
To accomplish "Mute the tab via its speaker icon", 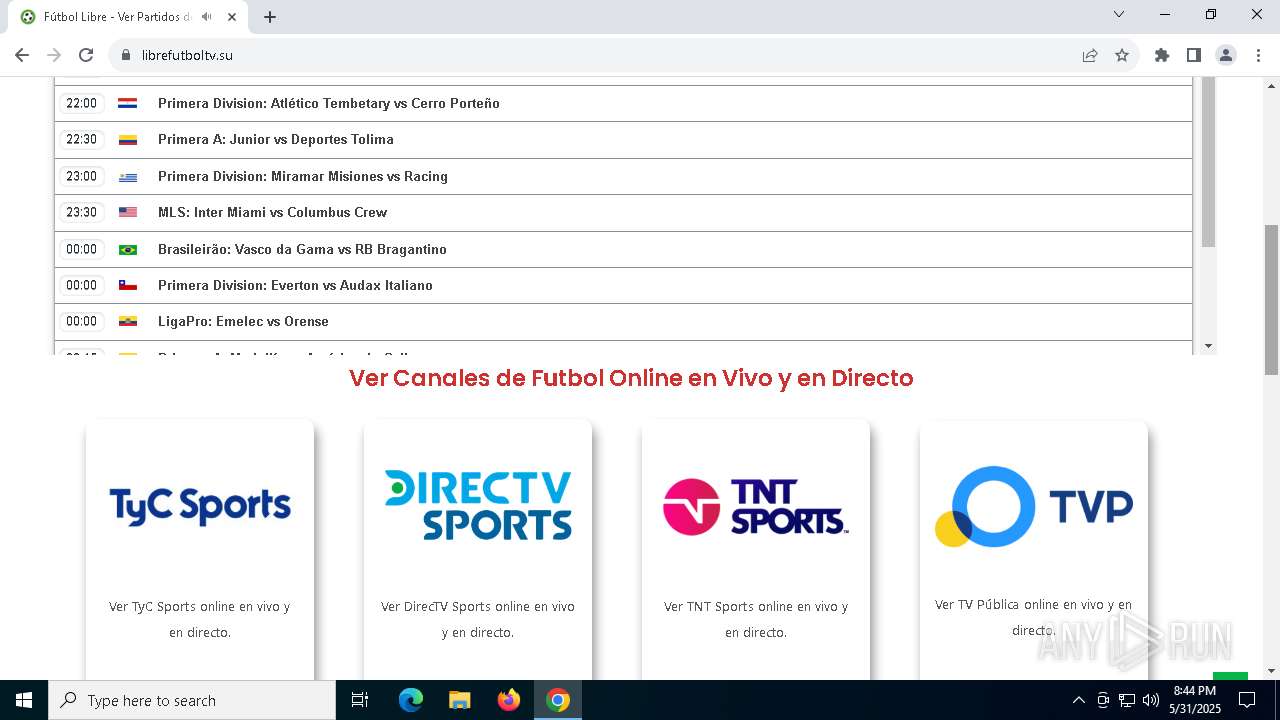I will (206, 17).
